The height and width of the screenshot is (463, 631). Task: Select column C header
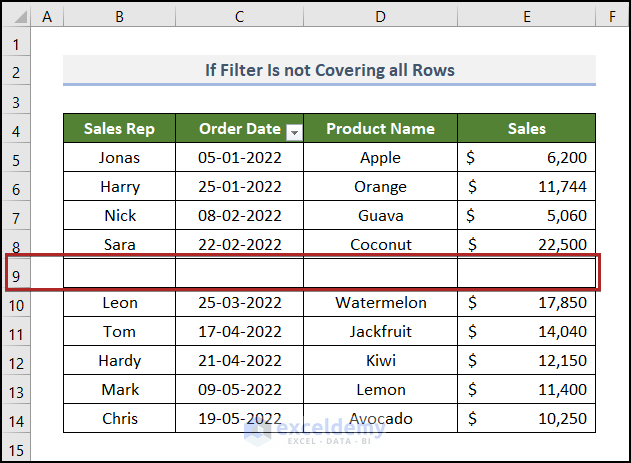pyautogui.click(x=239, y=16)
